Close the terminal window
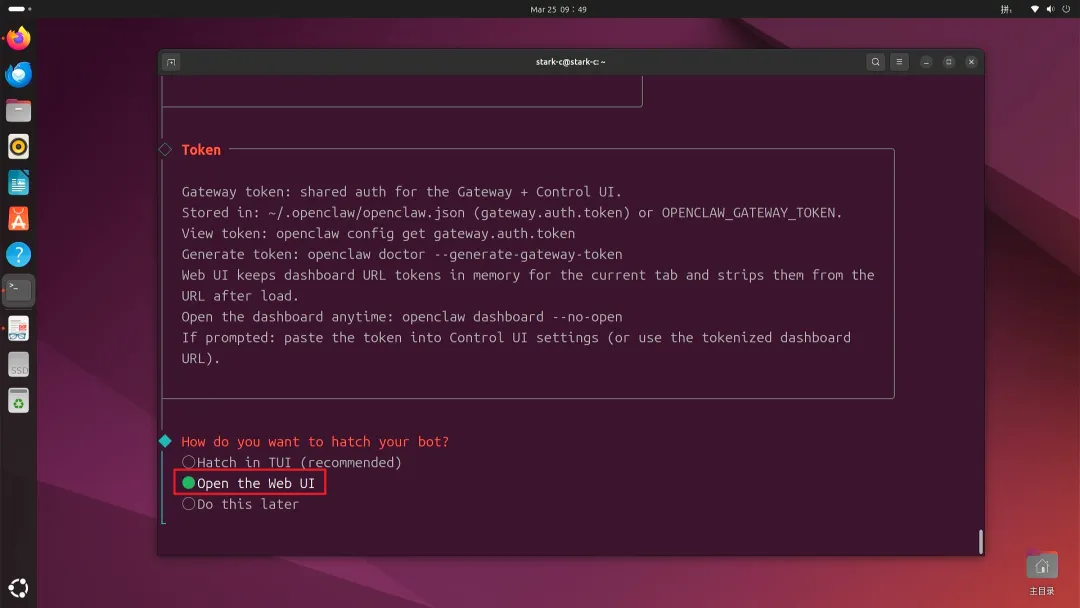 click(971, 62)
